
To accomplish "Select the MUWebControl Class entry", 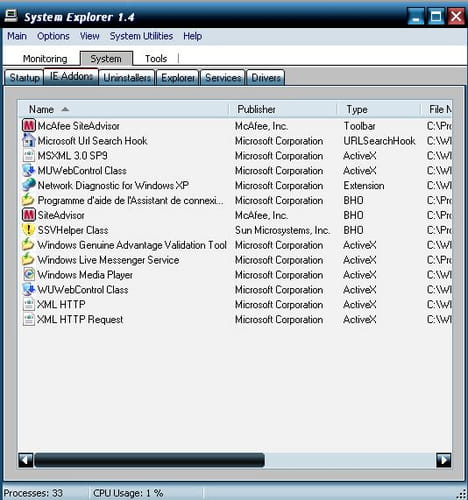I will [82, 171].
